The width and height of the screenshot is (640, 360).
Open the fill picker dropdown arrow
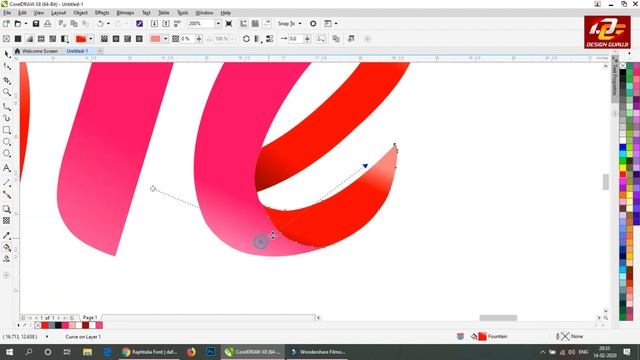pos(91,39)
